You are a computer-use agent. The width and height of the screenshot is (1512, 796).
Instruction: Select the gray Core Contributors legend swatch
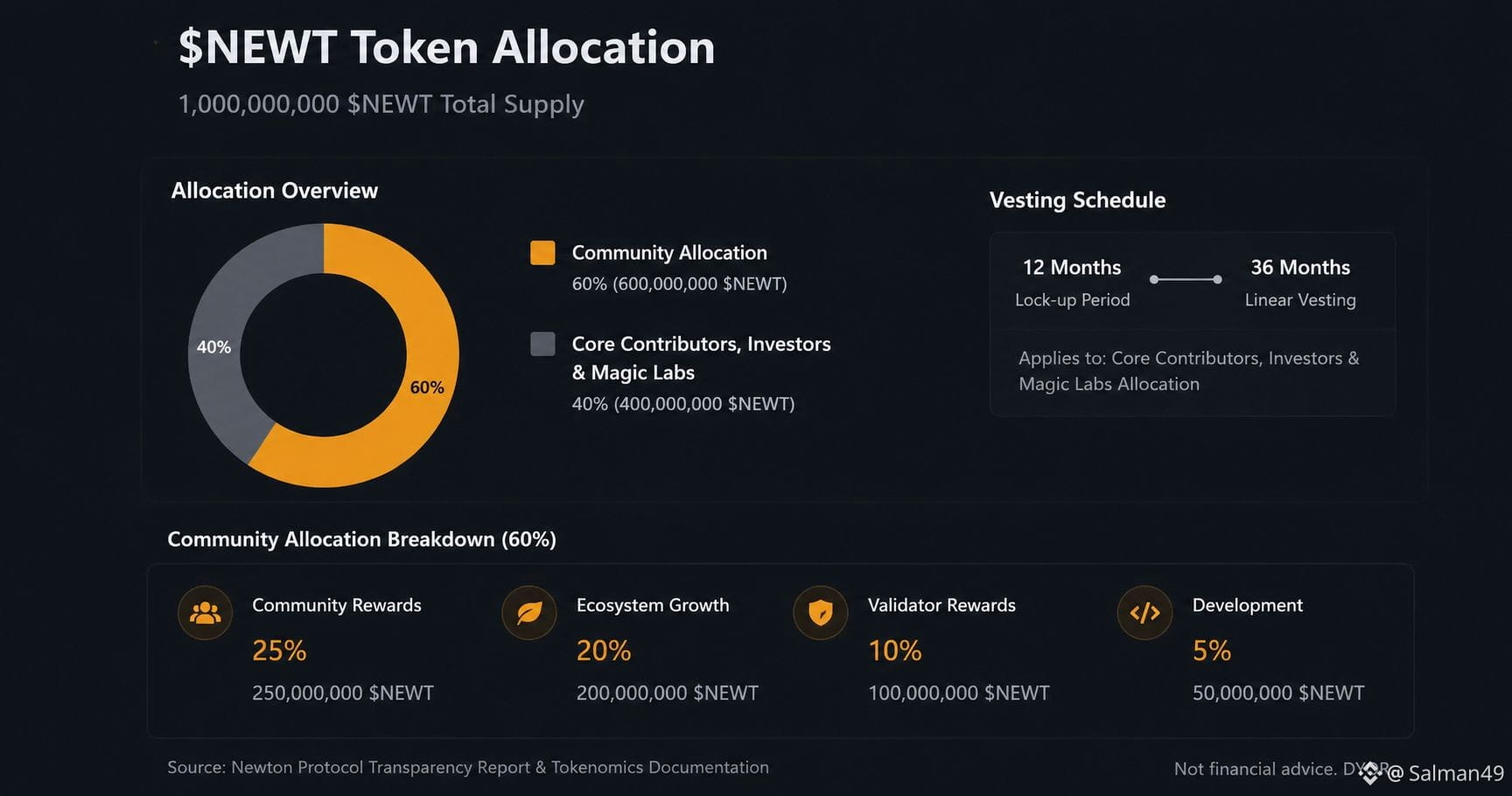(x=542, y=344)
